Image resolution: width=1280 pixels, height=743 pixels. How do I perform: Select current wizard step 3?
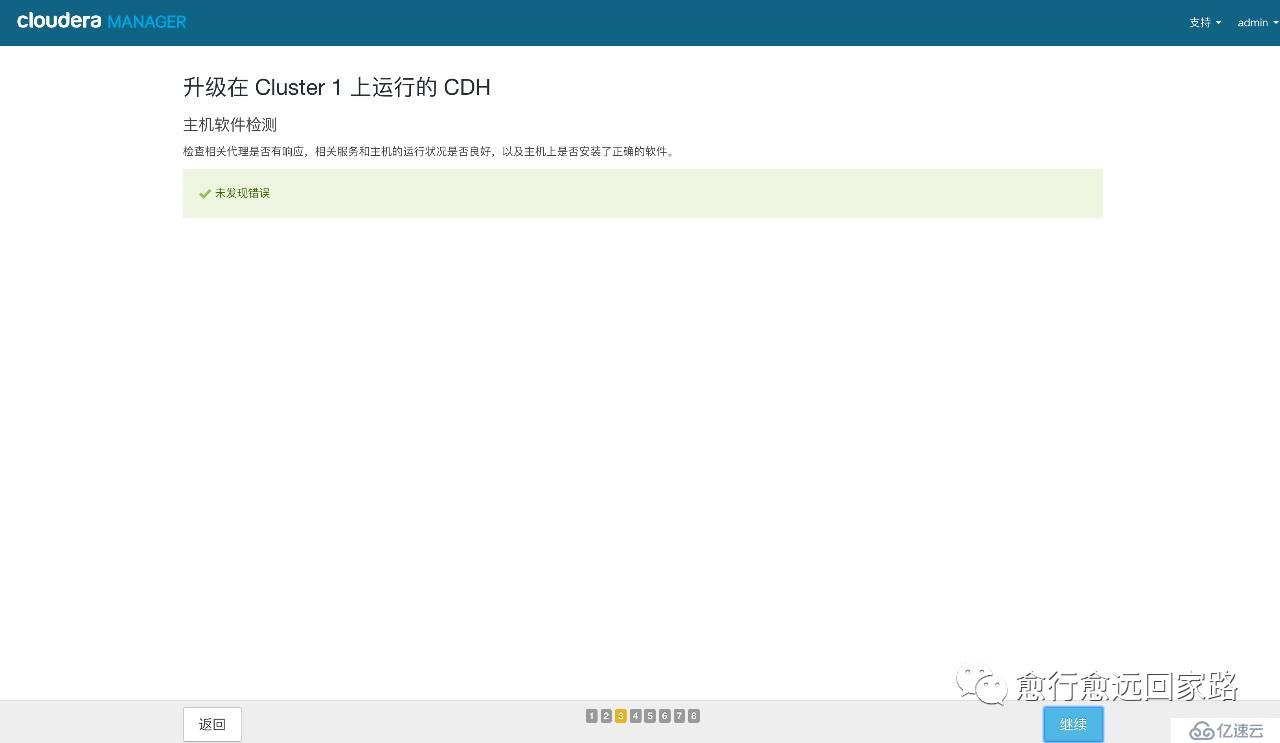(621, 716)
